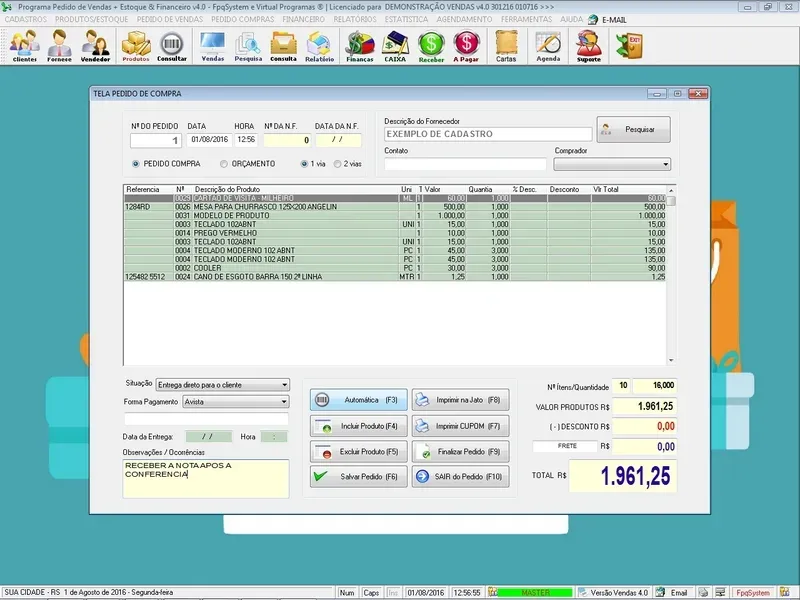Image resolution: width=800 pixels, height=600 pixels.
Task: Choose the 2 vias radio option
Action: point(338,163)
